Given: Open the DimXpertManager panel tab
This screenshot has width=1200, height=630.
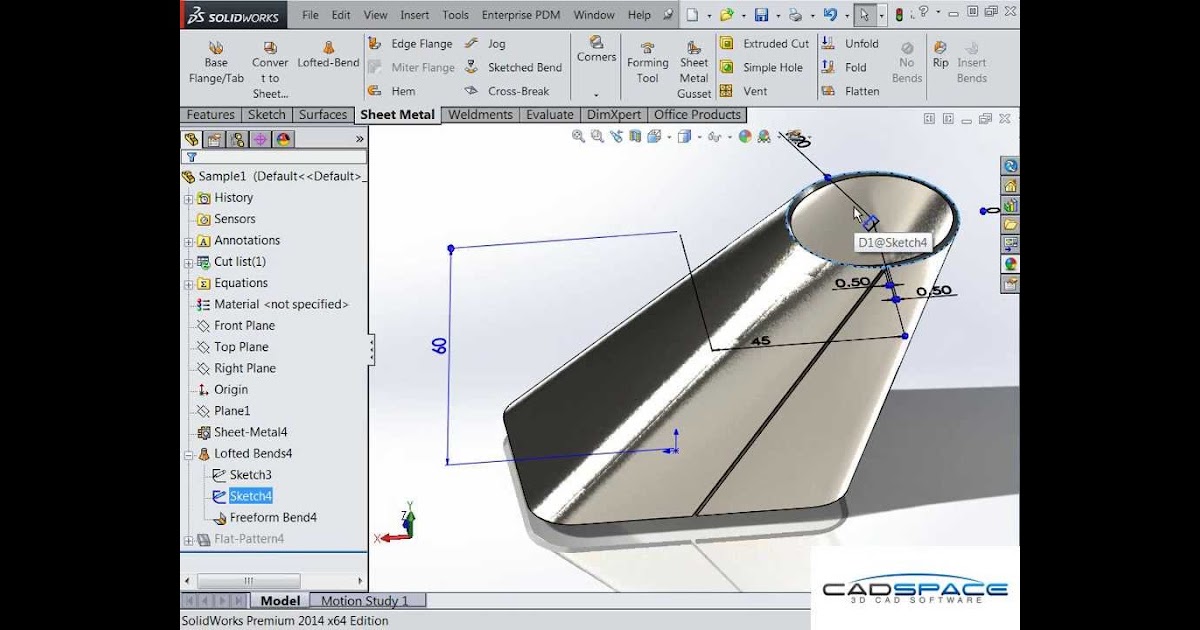Looking at the screenshot, I should pos(260,139).
